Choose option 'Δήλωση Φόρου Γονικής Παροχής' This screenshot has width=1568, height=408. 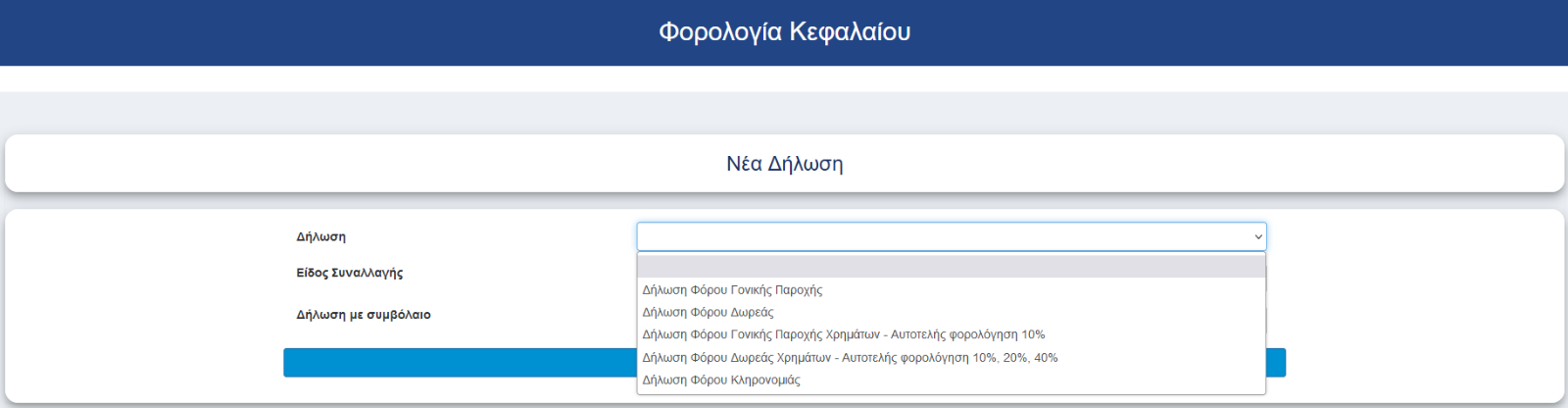click(952, 290)
